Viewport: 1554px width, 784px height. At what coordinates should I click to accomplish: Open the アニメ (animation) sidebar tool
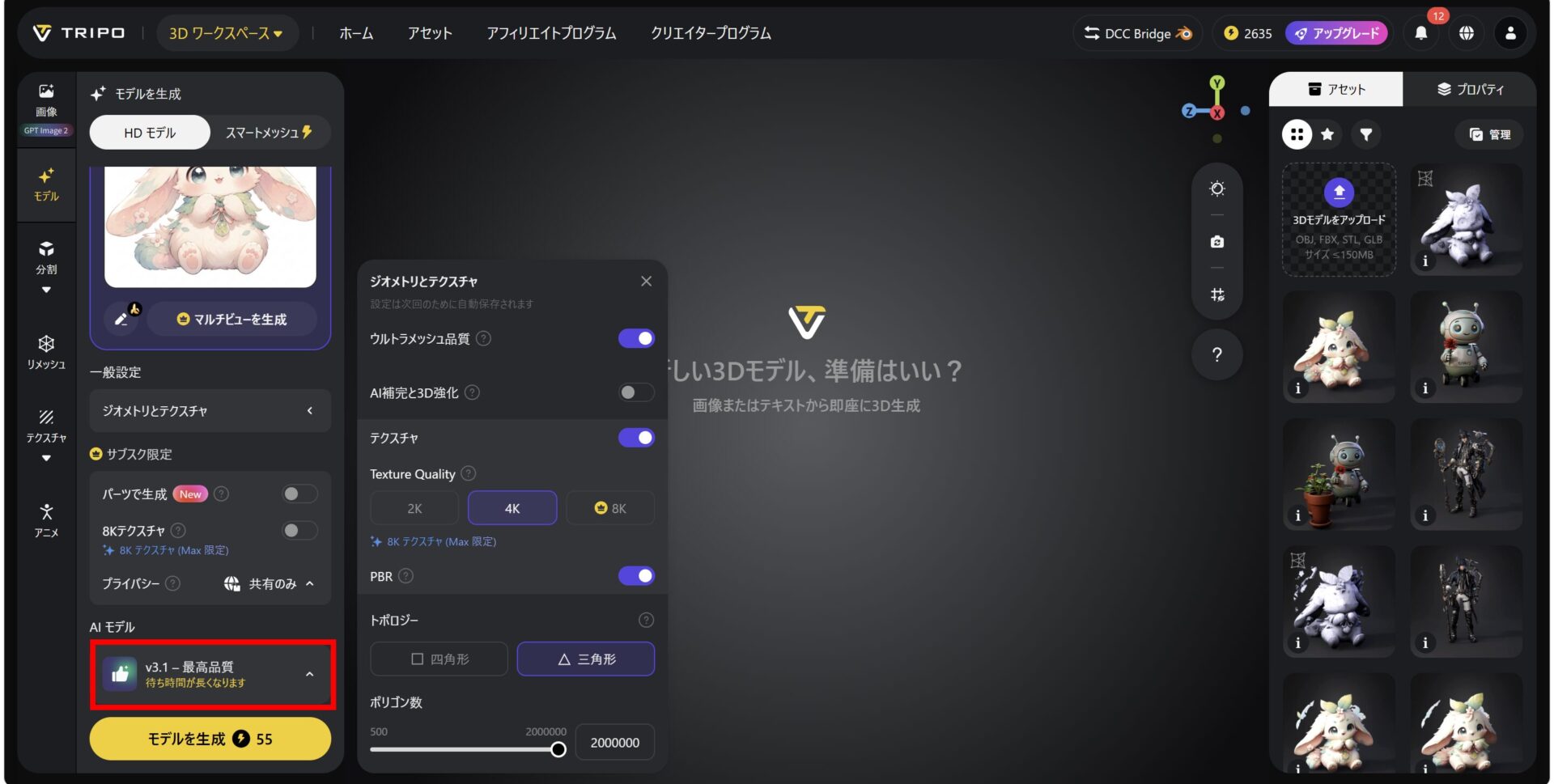point(46,520)
